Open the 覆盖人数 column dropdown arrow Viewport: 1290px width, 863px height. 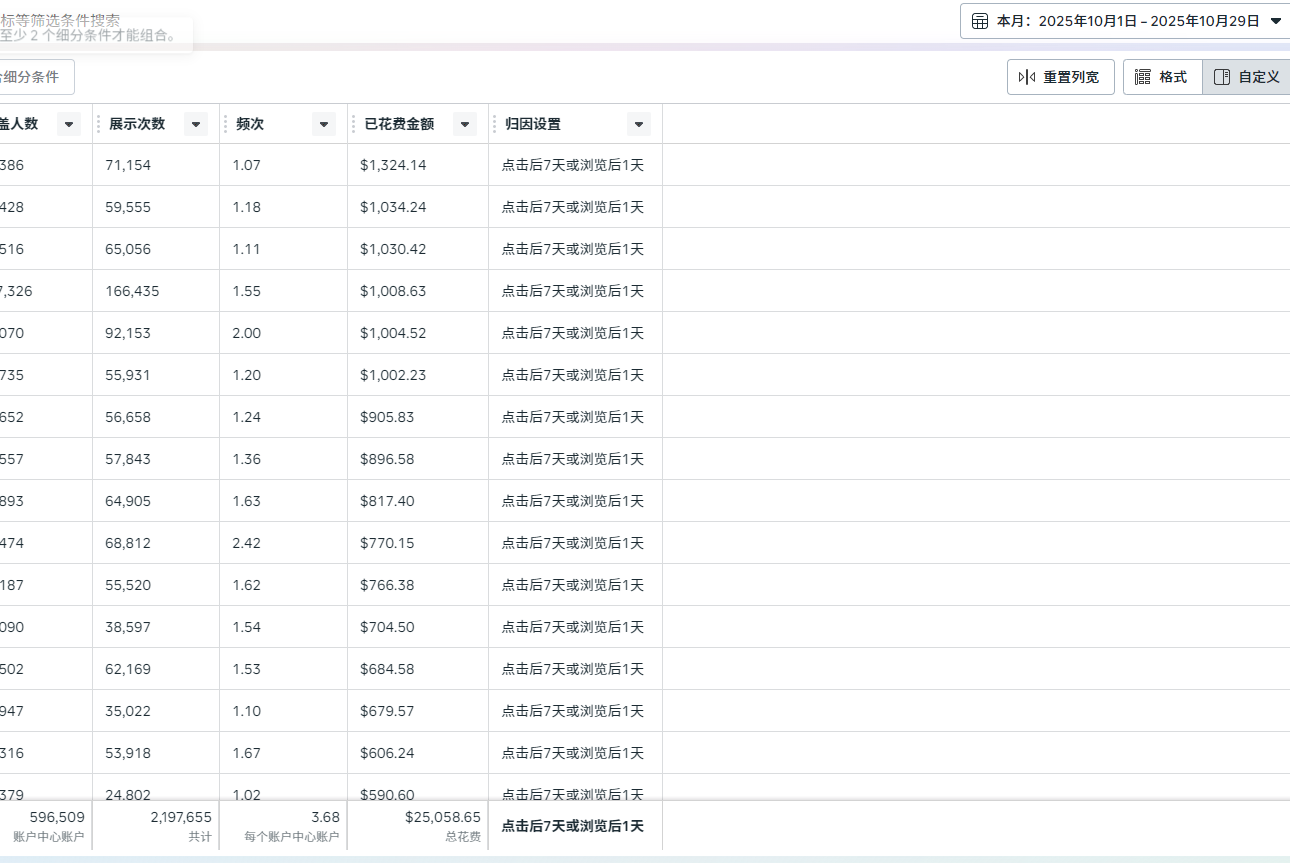click(69, 124)
